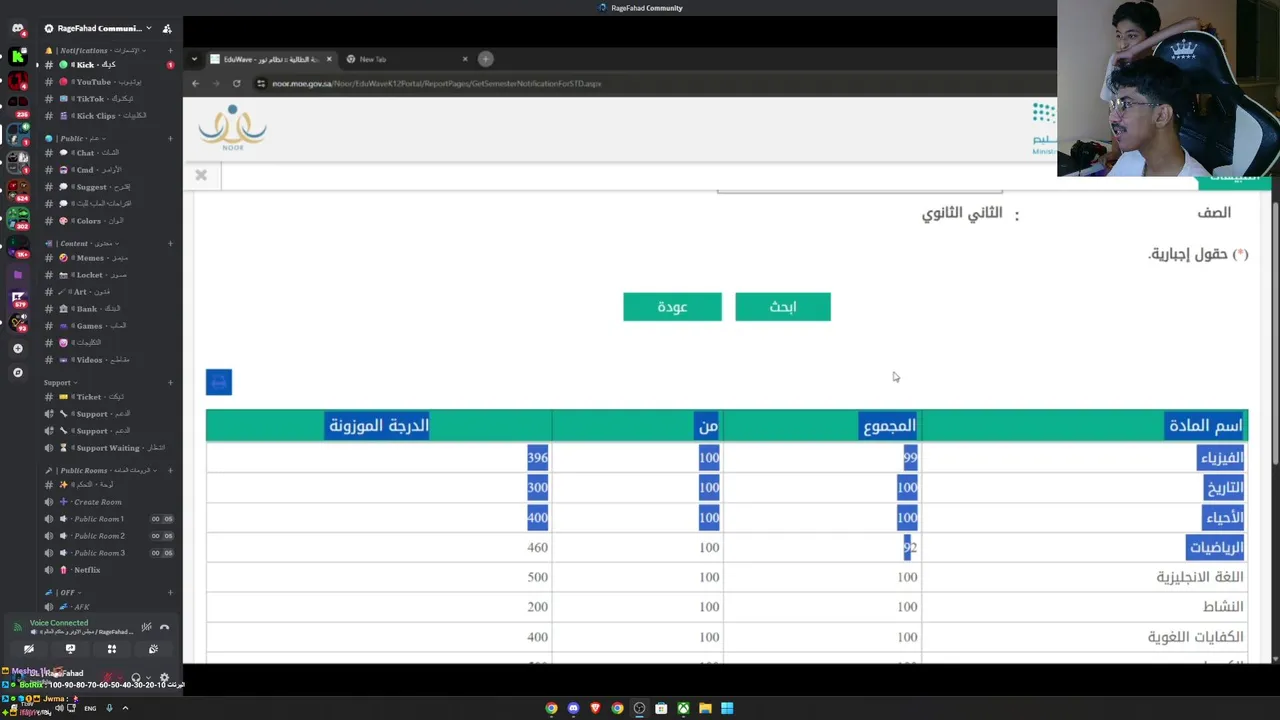Viewport: 1280px width, 720px height.
Task: Open RageFahad Community server dropdown
Action: (x=98, y=28)
